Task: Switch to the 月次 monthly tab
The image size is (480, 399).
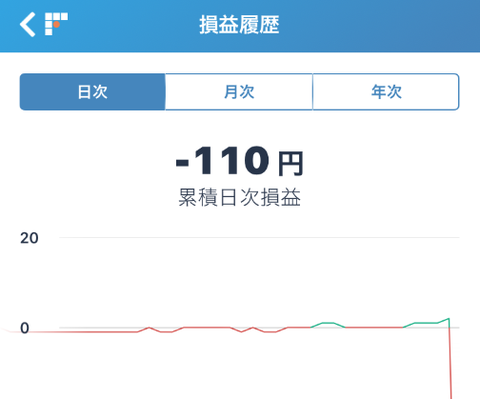Action: click(x=239, y=92)
